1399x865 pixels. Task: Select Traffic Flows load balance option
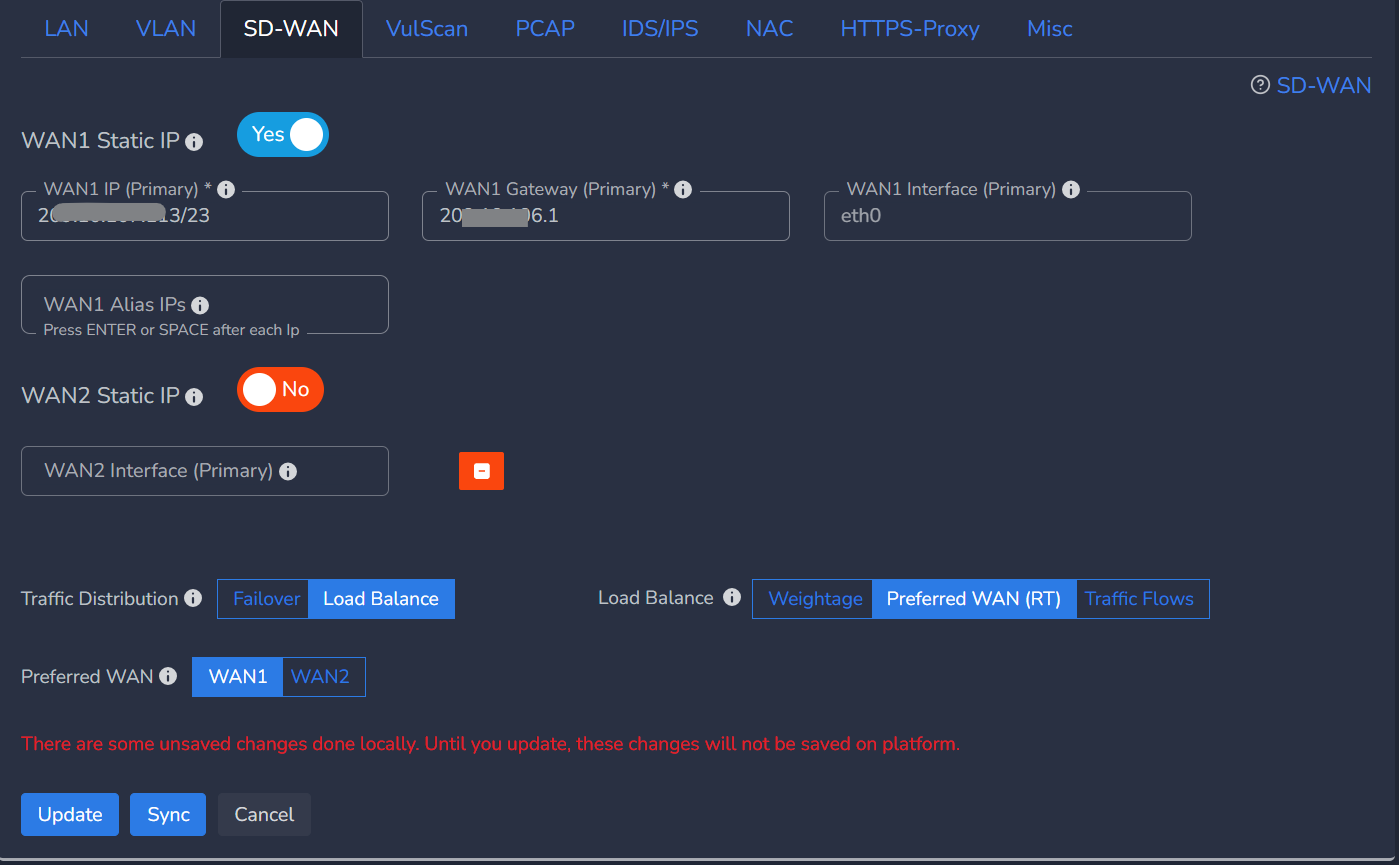[x=1139, y=599]
